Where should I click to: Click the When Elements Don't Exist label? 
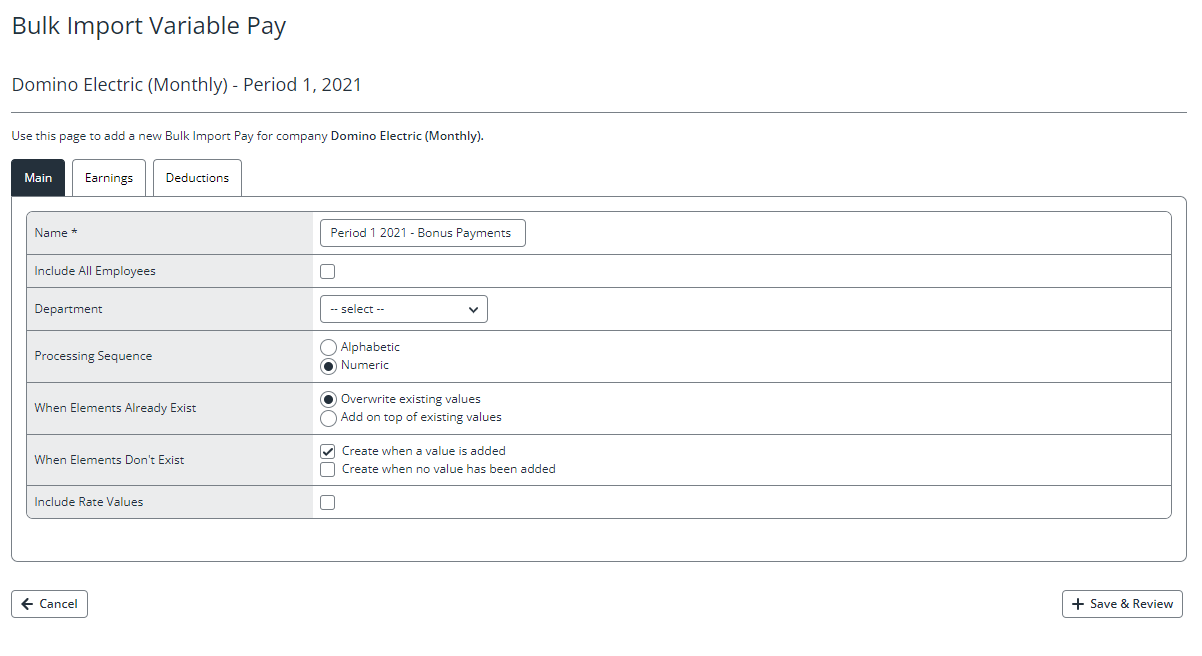tap(109, 460)
